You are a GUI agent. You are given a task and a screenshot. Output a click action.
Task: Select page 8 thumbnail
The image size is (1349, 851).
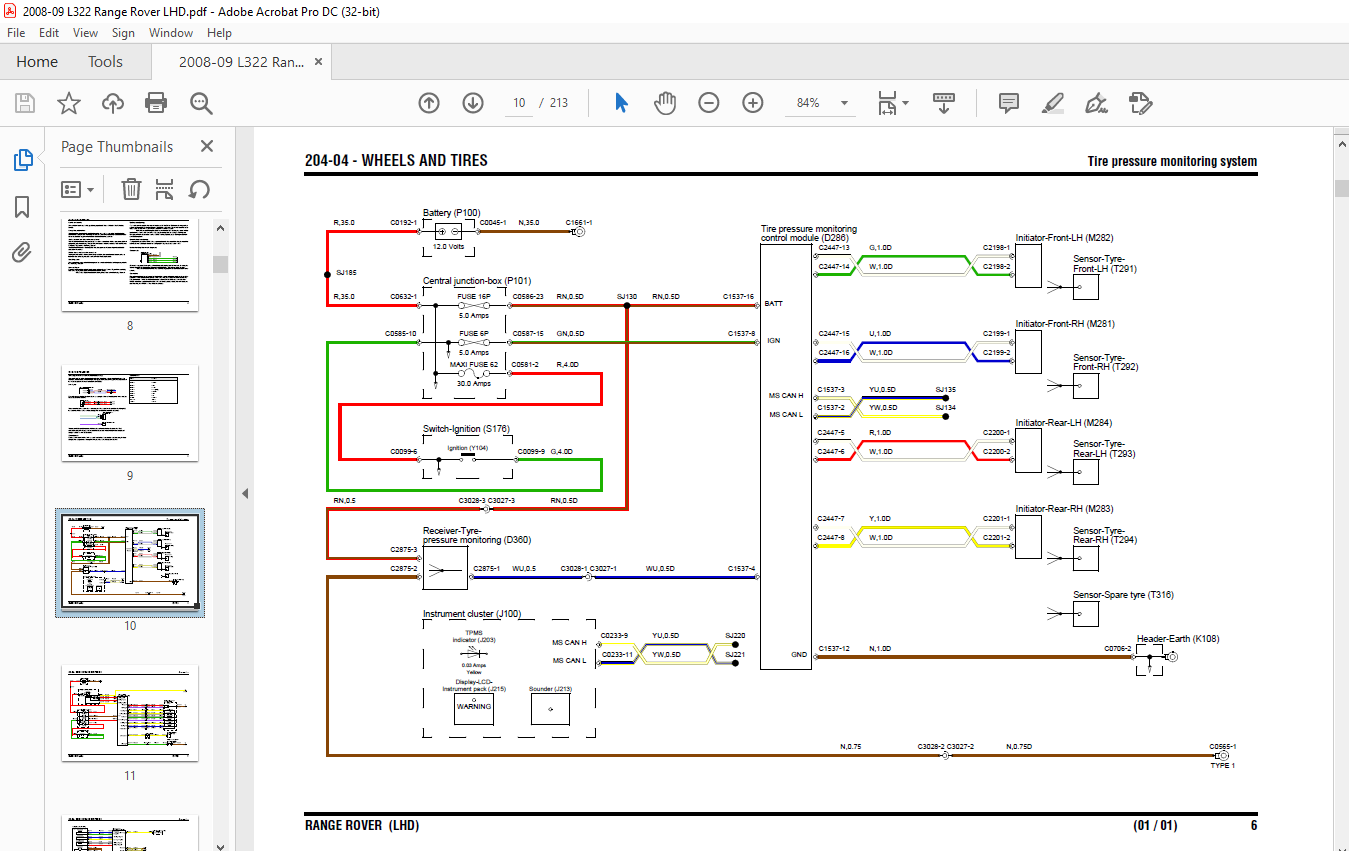click(130, 265)
